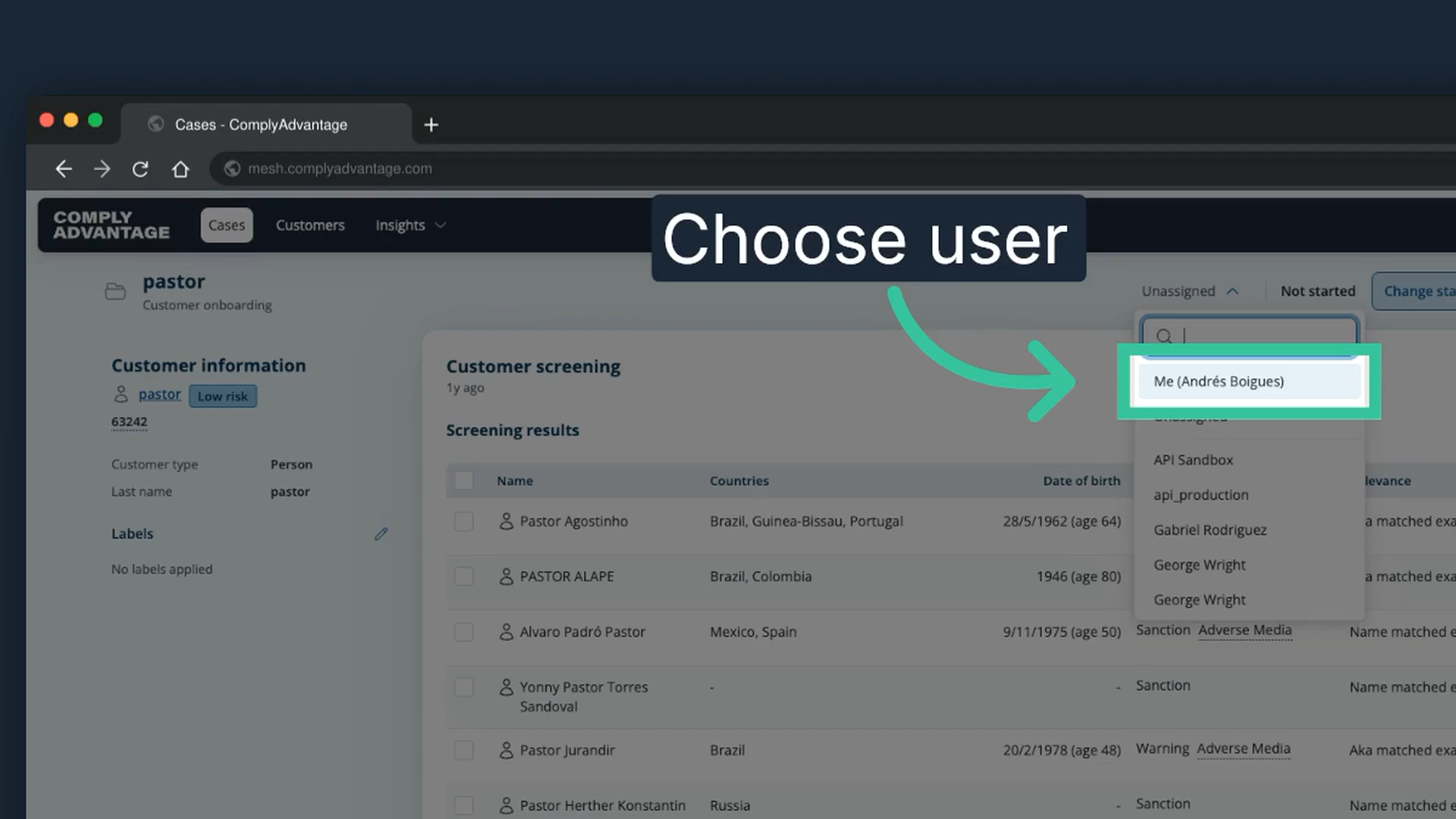1456x819 pixels.
Task: Click the name Pastor Agostinho
Action: (x=574, y=522)
